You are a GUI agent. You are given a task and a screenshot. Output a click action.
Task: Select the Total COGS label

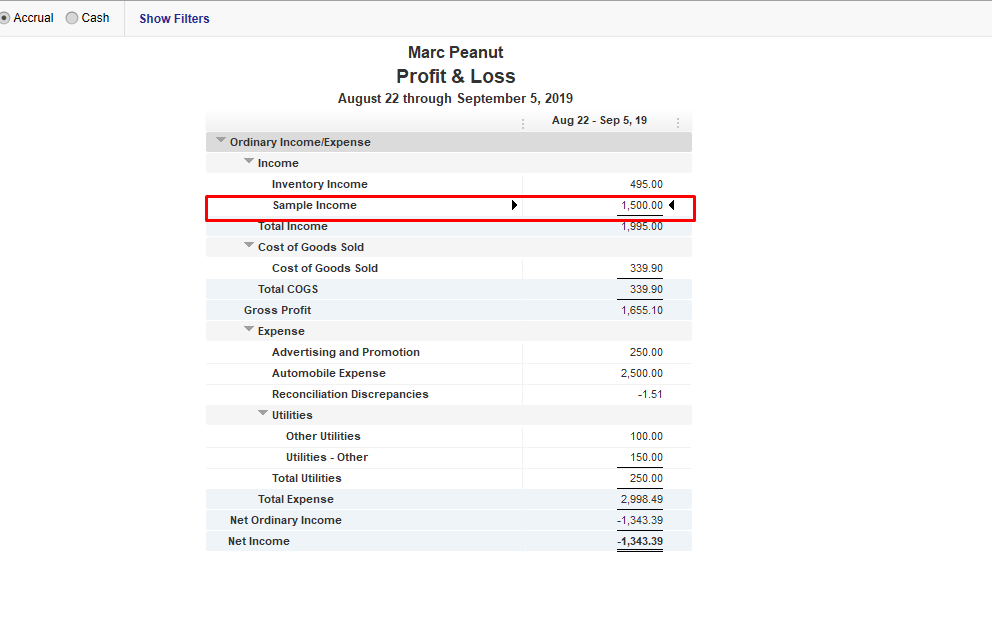tap(288, 289)
